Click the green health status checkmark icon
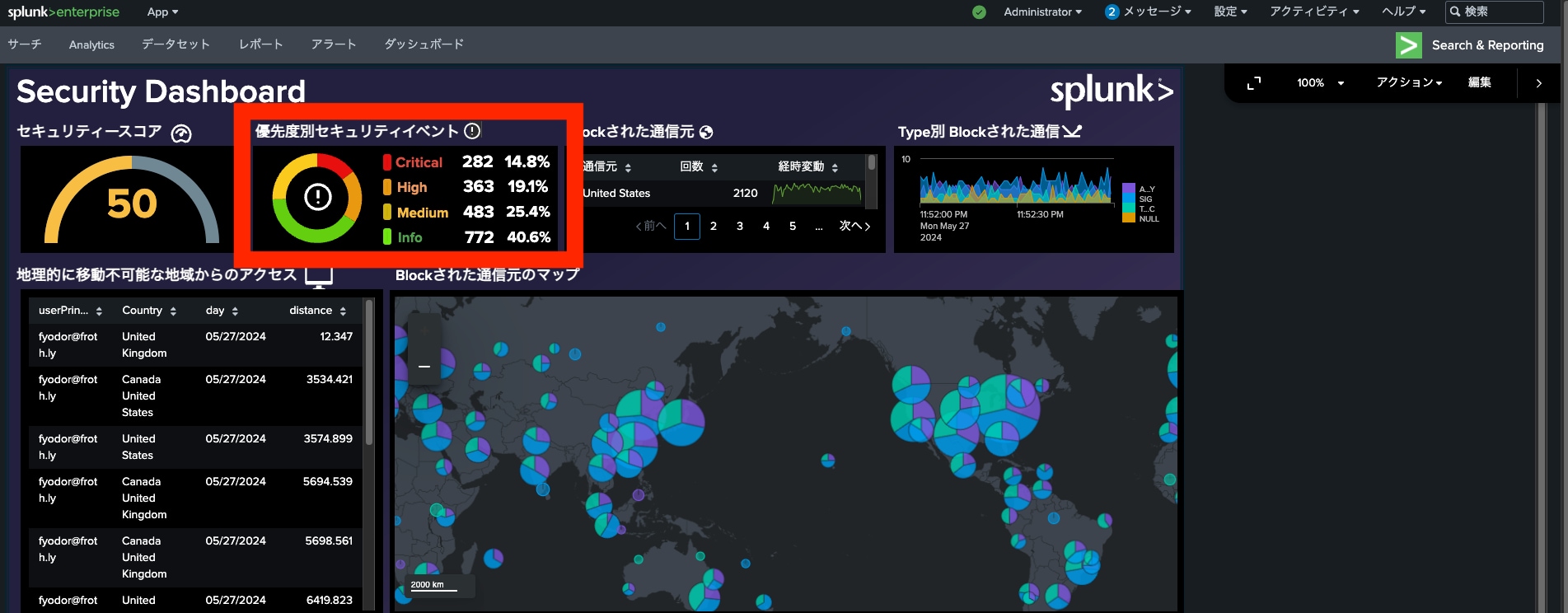The width and height of the screenshot is (1568, 613). tap(979, 12)
